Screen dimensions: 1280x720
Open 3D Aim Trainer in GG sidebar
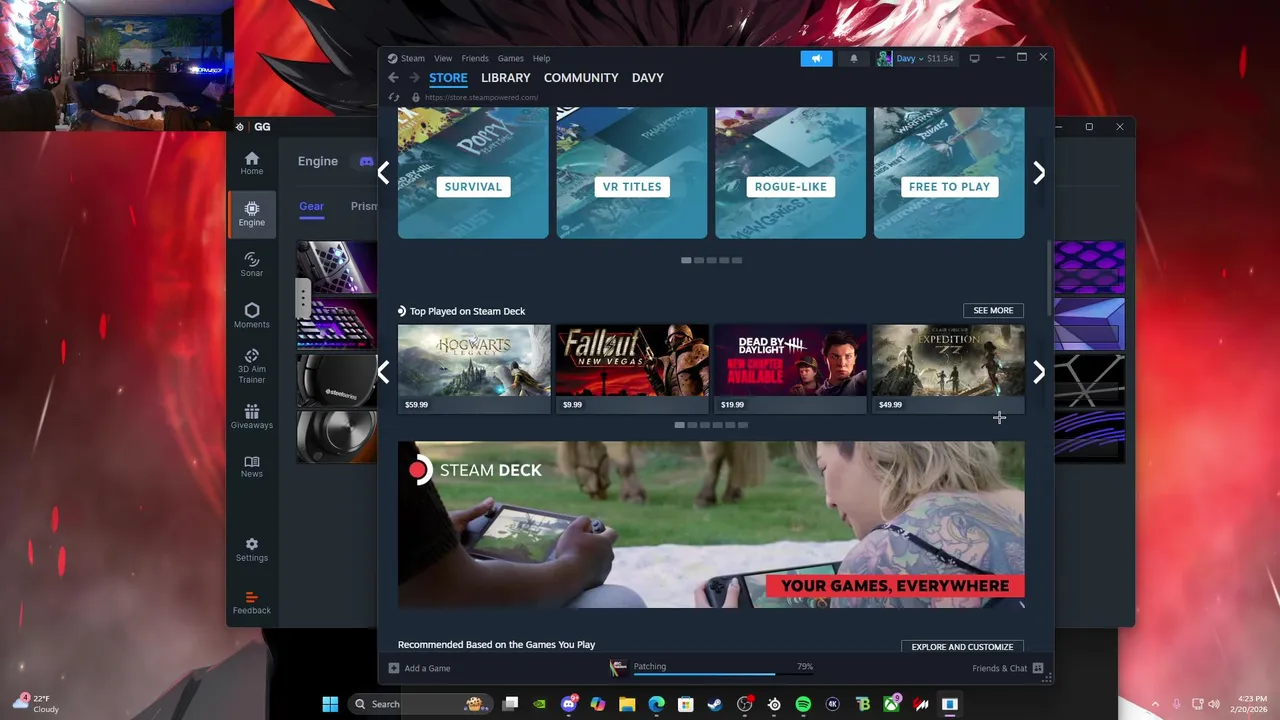[x=252, y=366]
